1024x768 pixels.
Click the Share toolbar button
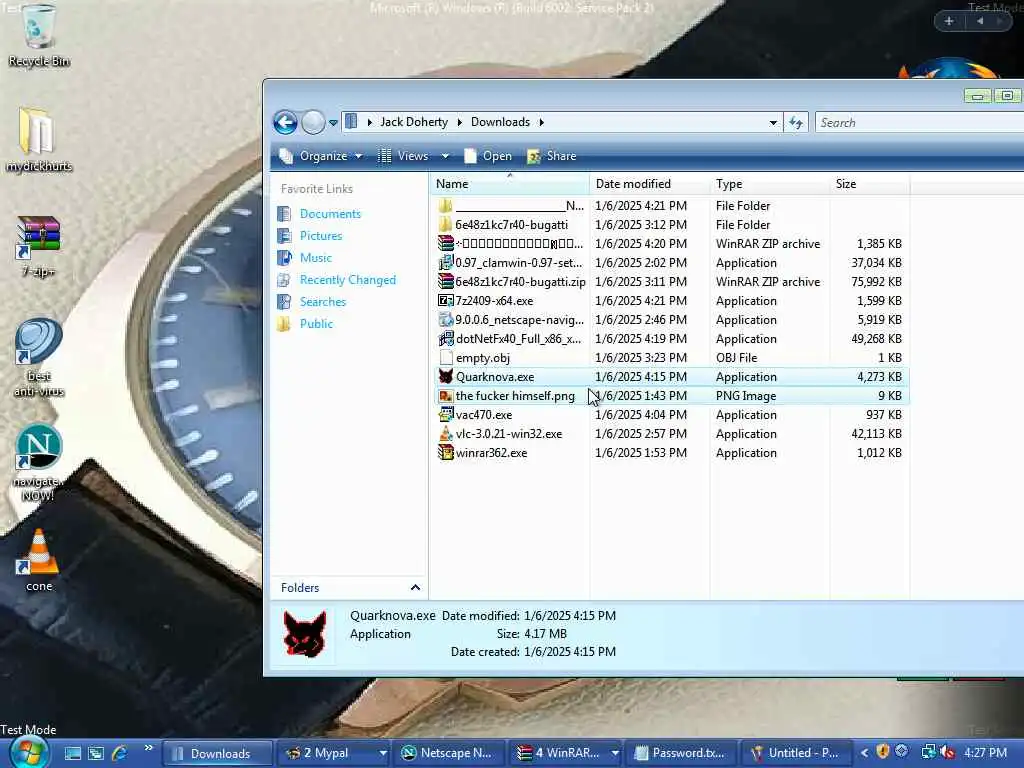click(552, 156)
